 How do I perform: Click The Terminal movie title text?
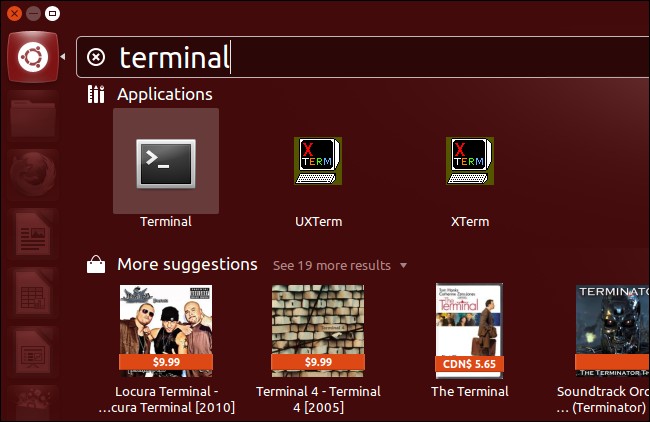[x=470, y=391]
